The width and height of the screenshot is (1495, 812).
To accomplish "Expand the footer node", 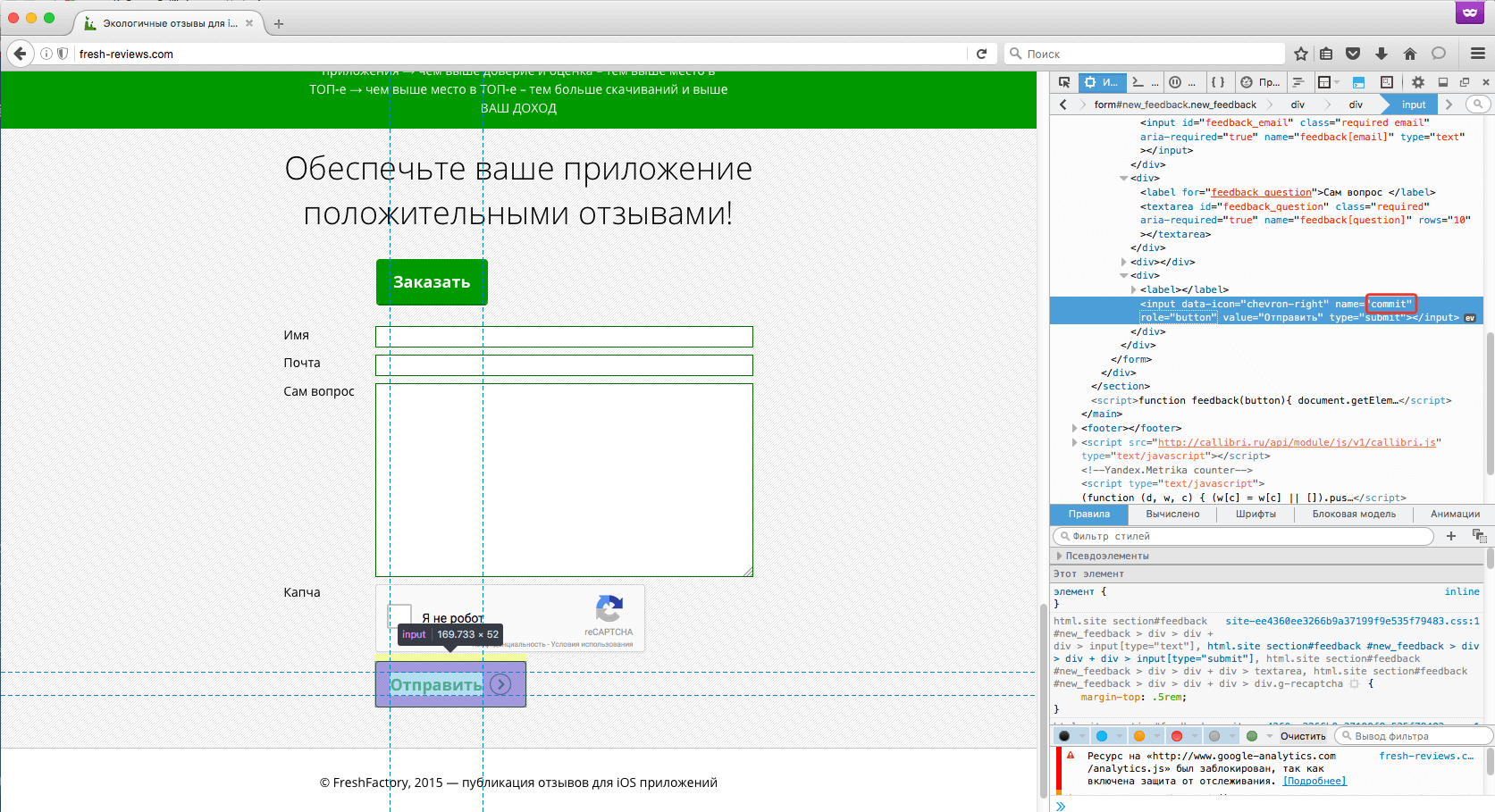I will (1074, 428).
